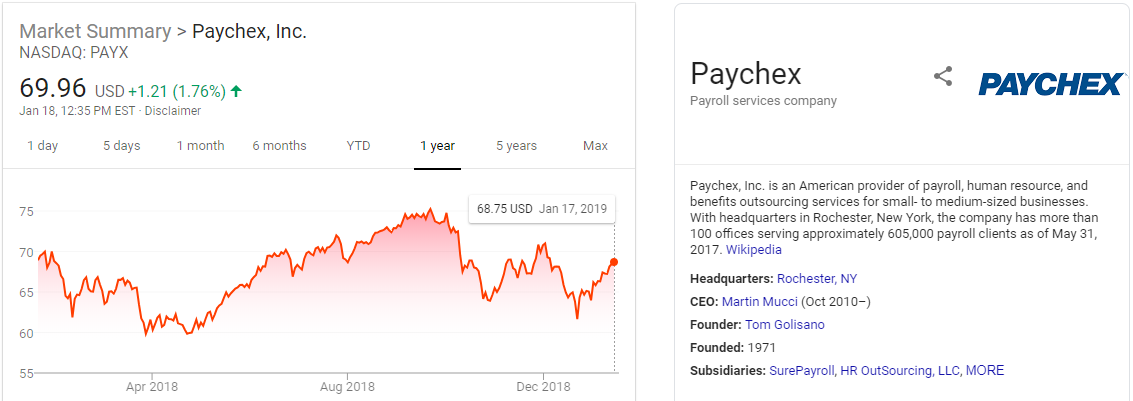Select the 1 day chart tab
This screenshot has width=1133, height=401.
pos(42,146)
